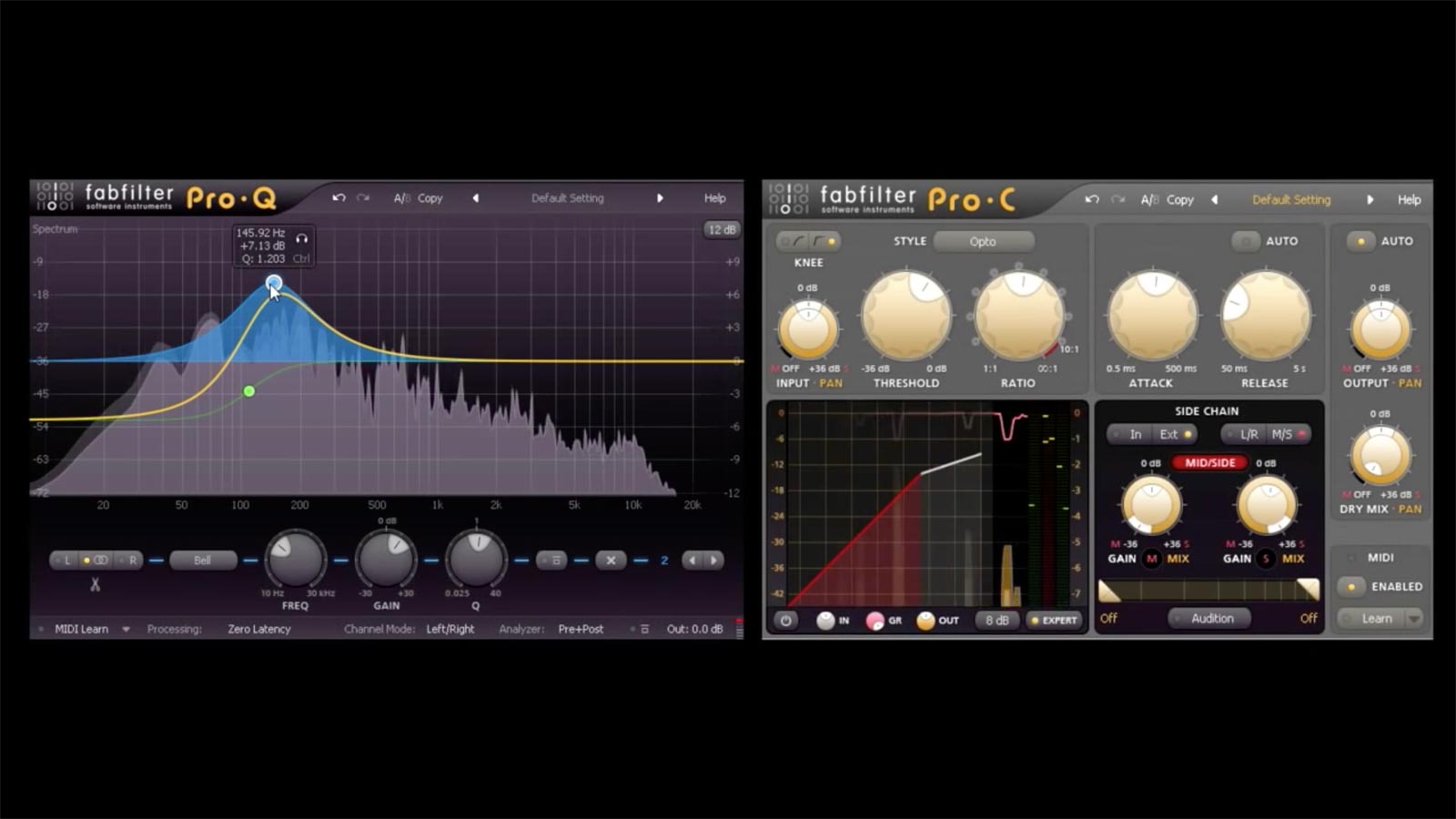The height and width of the screenshot is (819, 1456).
Task: Select soft knee button in Pro-C
Action: point(793,241)
